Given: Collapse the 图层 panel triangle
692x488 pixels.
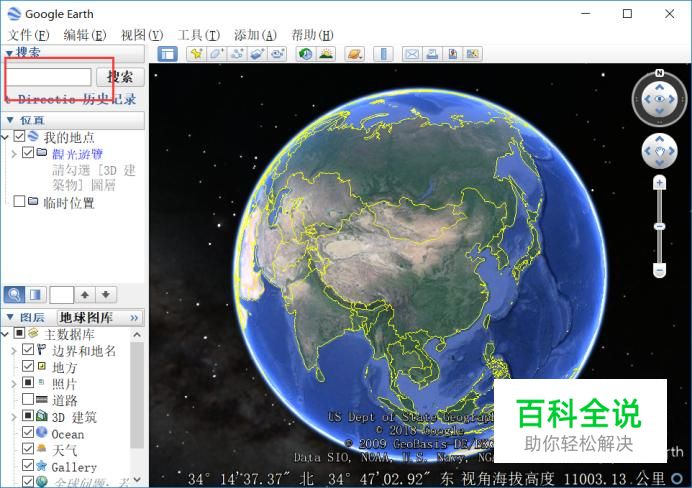Looking at the screenshot, I should (10, 317).
